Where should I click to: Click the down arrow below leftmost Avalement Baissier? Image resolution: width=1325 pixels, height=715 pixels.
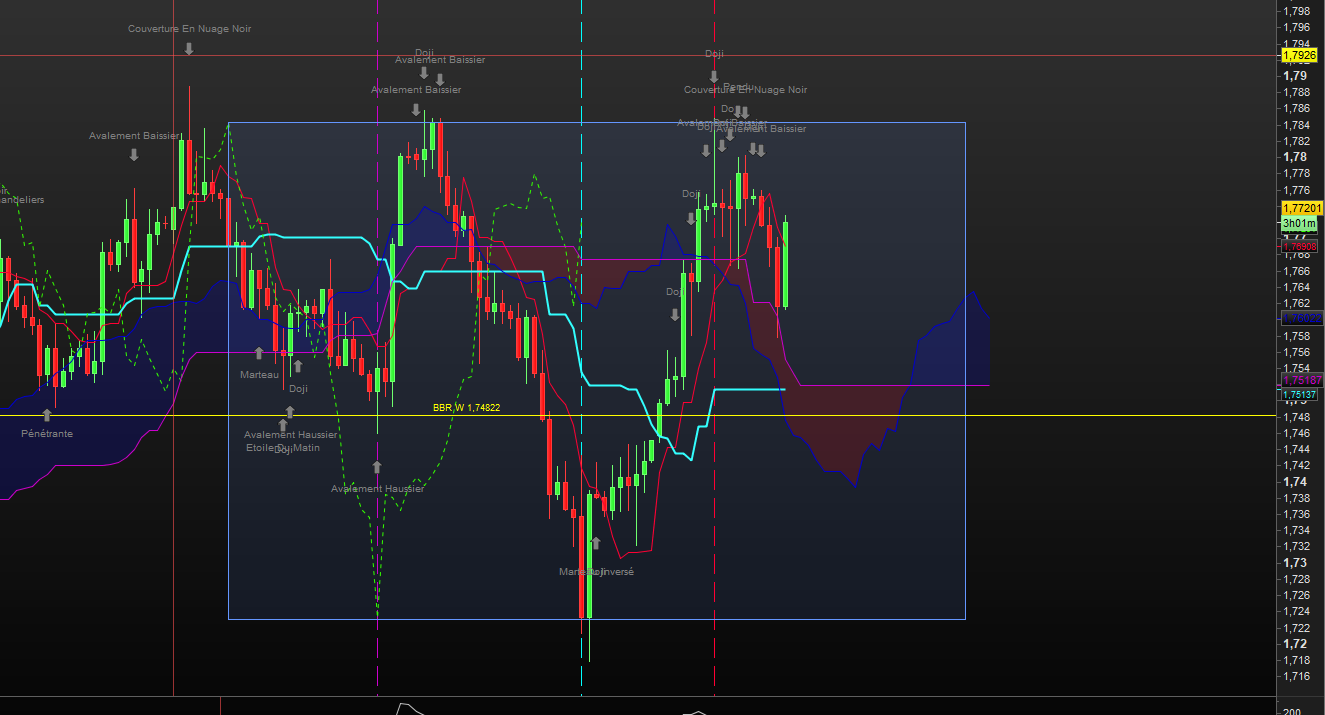[134, 154]
